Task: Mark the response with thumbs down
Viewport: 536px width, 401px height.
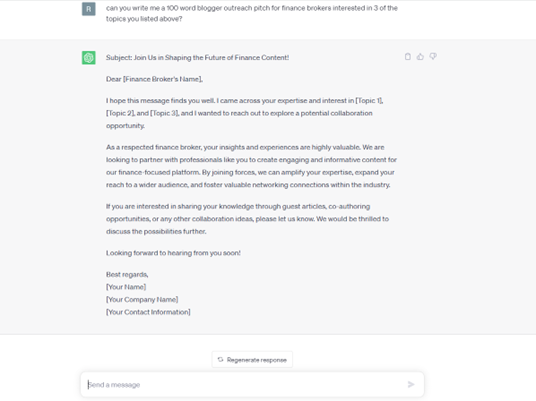Action: point(433,57)
